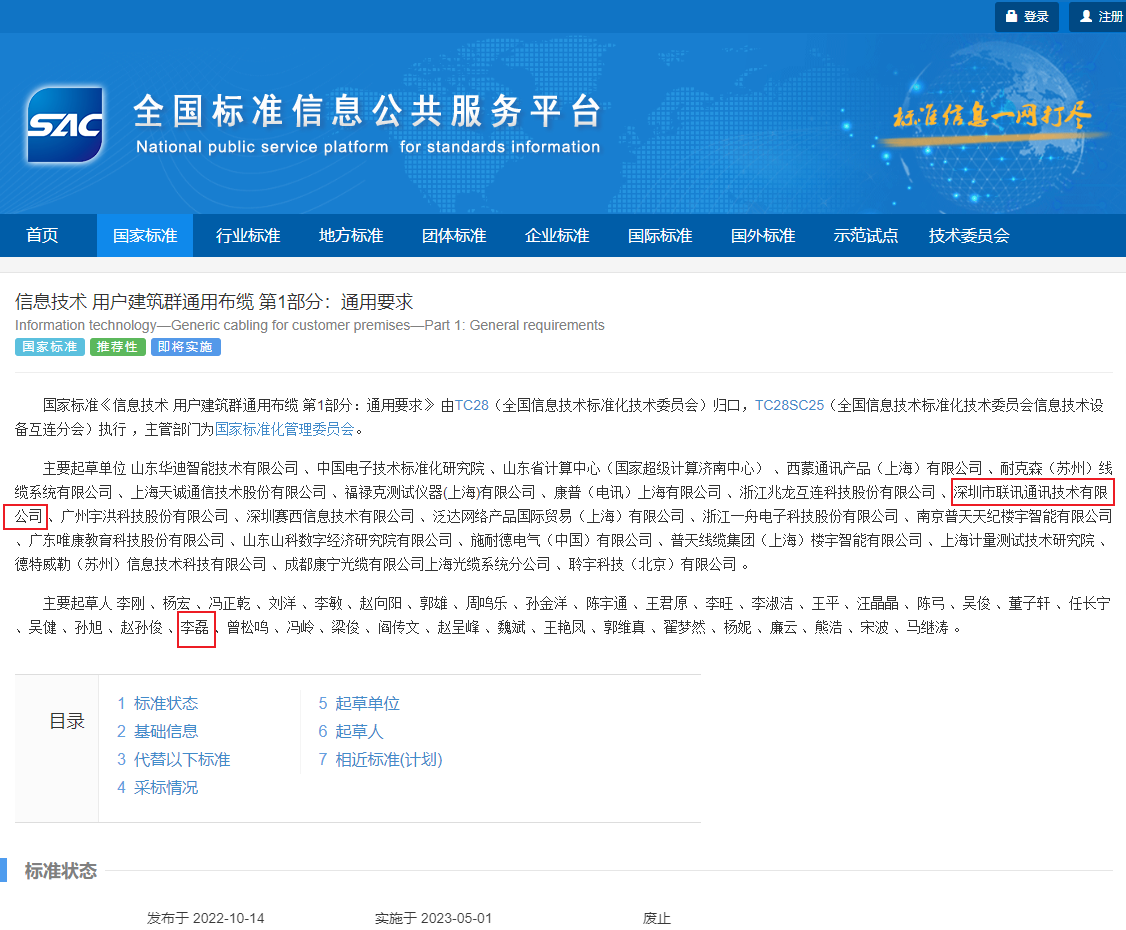Switch to the 团体标准 tab

tap(454, 236)
